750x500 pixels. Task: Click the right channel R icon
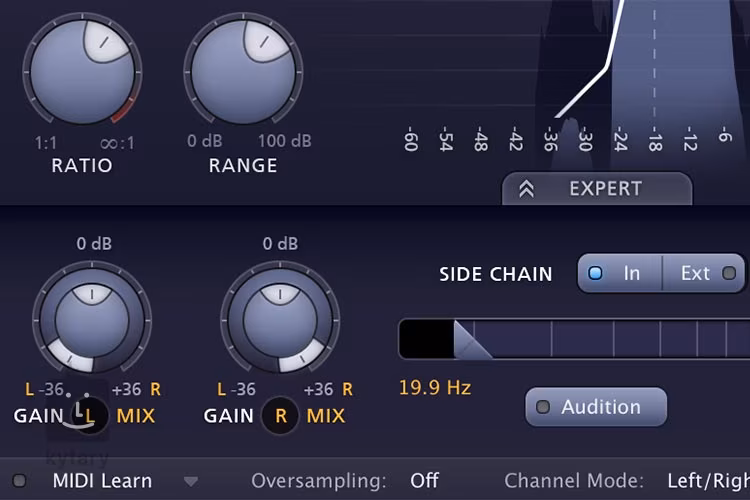click(x=280, y=416)
